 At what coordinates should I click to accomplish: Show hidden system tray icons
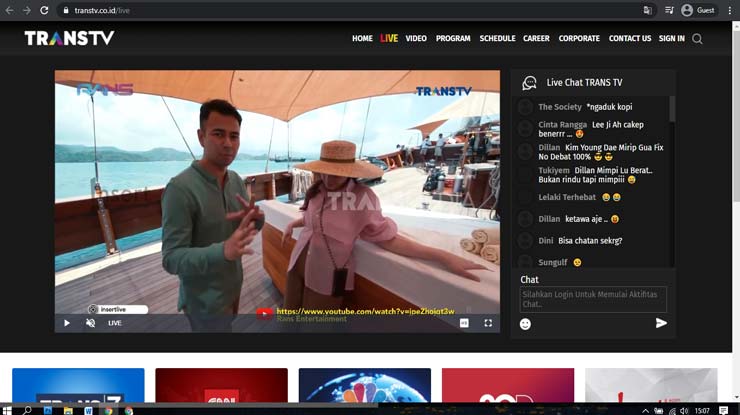(x=645, y=411)
